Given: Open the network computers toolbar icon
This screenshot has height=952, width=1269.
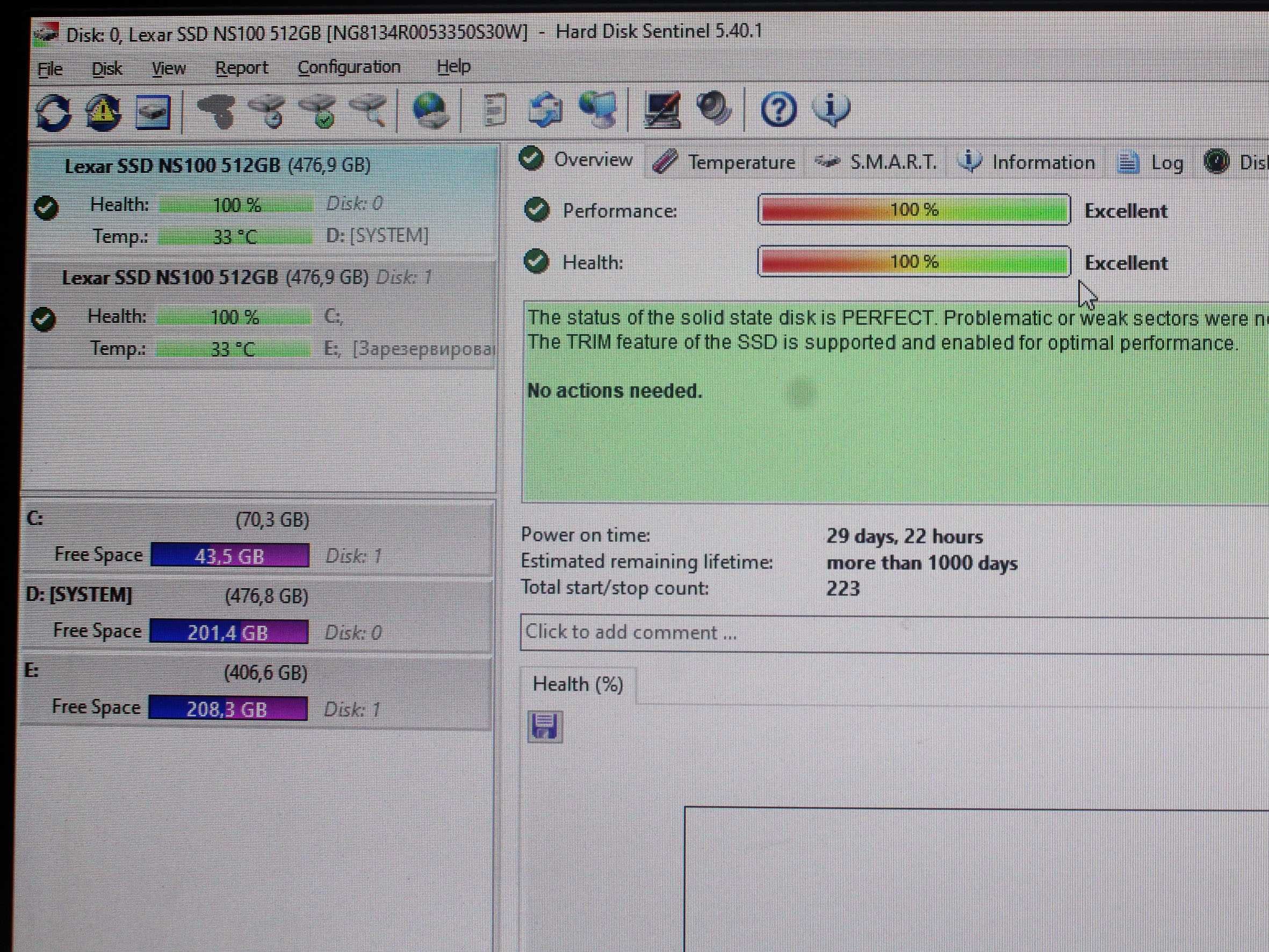Looking at the screenshot, I should tap(597, 109).
